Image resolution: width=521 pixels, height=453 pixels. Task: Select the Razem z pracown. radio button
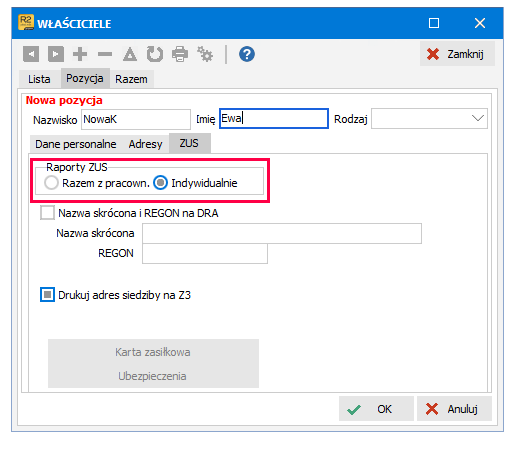pyautogui.click(x=51, y=183)
